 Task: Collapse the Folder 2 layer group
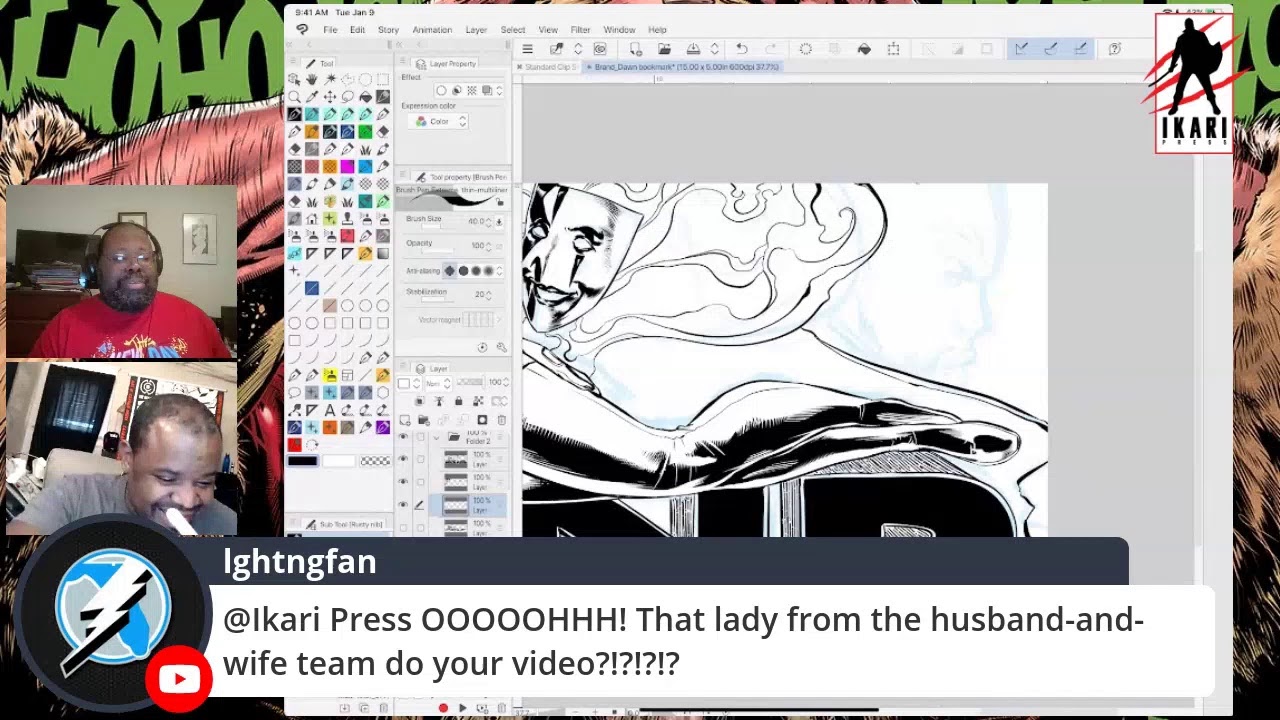click(437, 438)
